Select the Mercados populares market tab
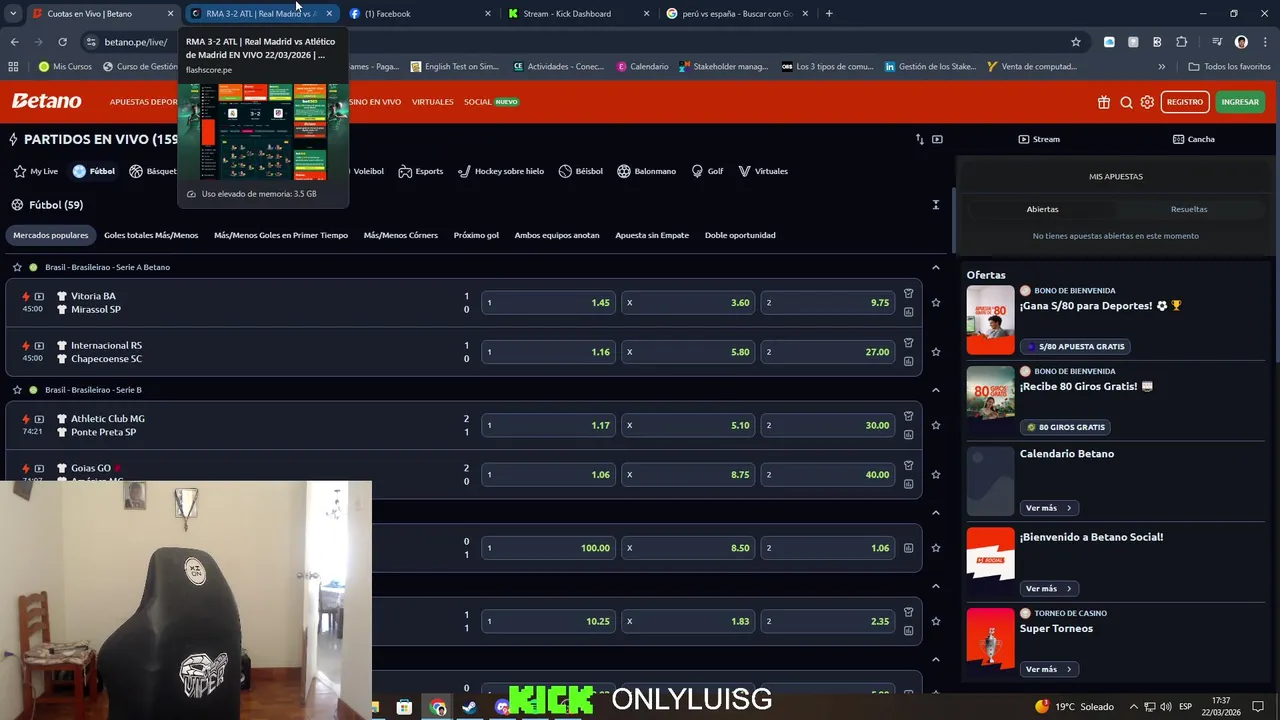1280x720 pixels. [51, 235]
